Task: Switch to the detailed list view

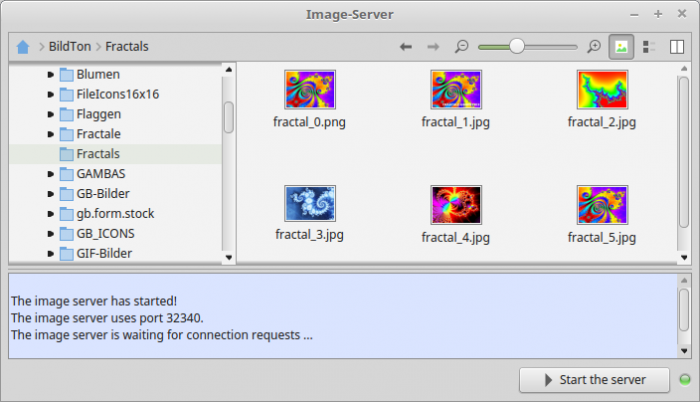Action: click(x=648, y=46)
